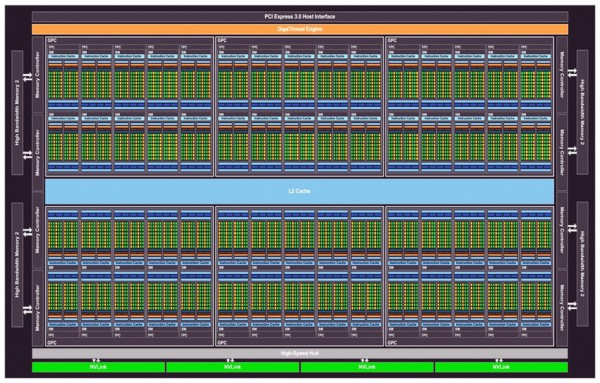
Task: Click the light blue L2 Cache block
Action: coord(299,191)
